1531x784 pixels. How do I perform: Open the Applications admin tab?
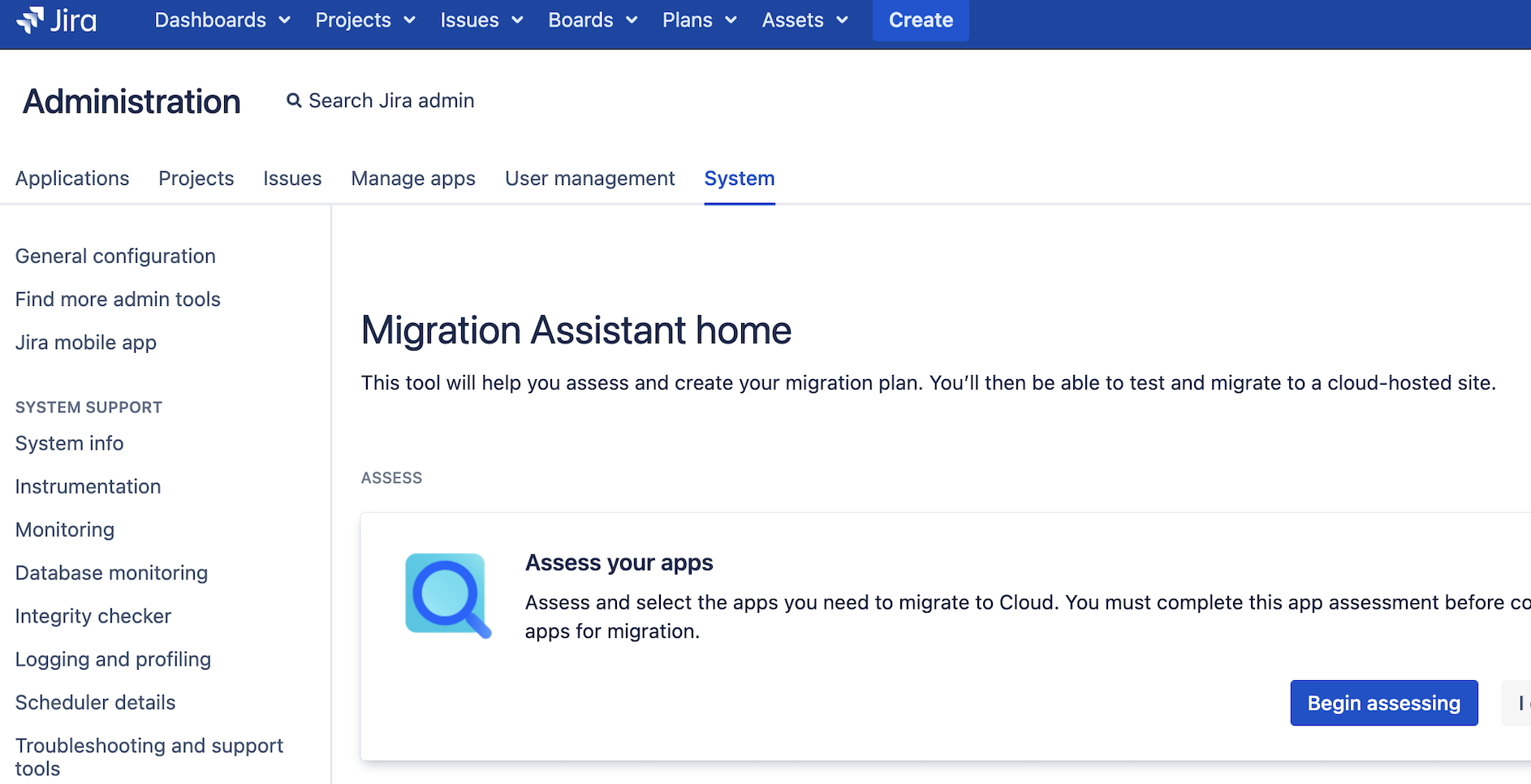click(x=72, y=179)
